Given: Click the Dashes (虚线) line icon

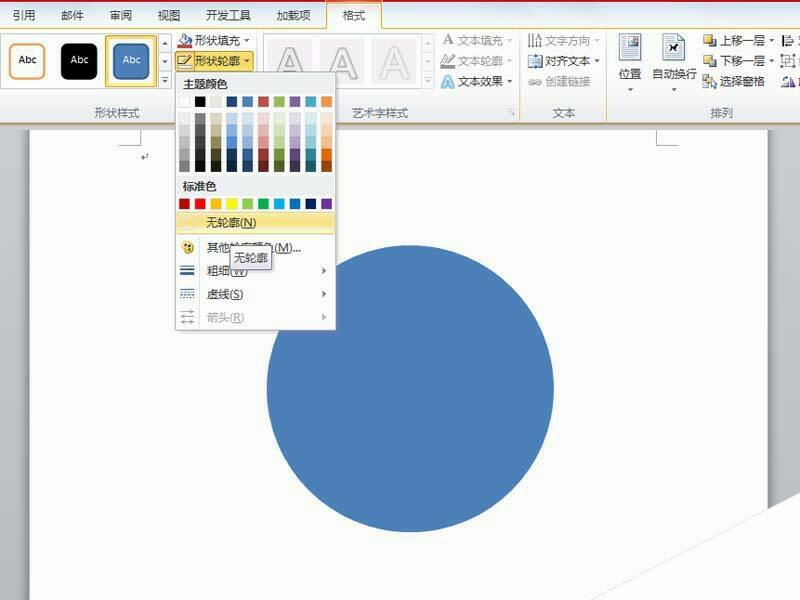Looking at the screenshot, I should pos(187,294).
